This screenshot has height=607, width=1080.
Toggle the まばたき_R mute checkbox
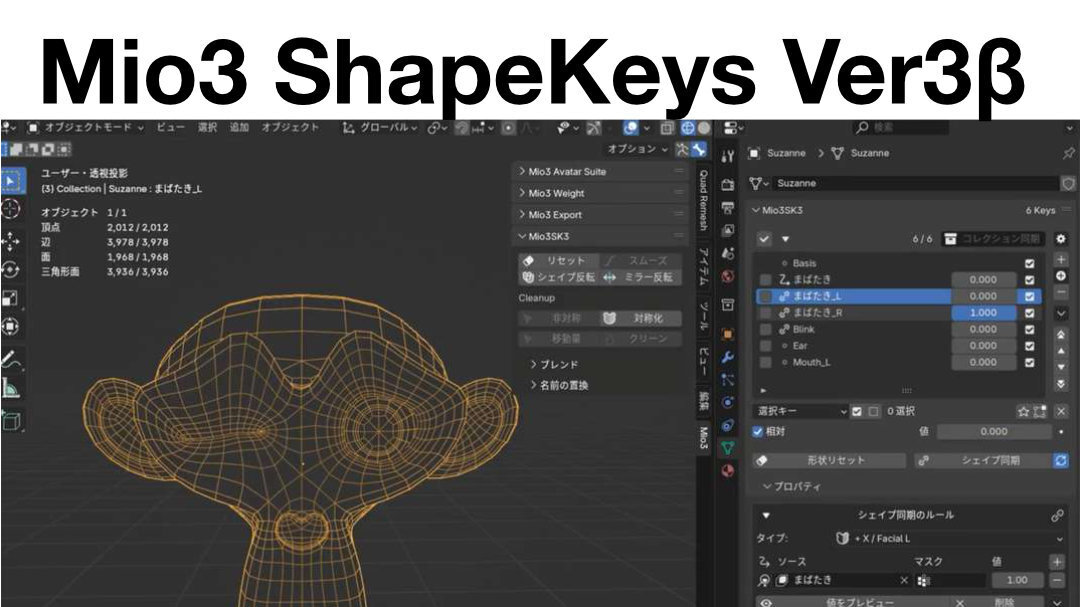[x=1029, y=313]
